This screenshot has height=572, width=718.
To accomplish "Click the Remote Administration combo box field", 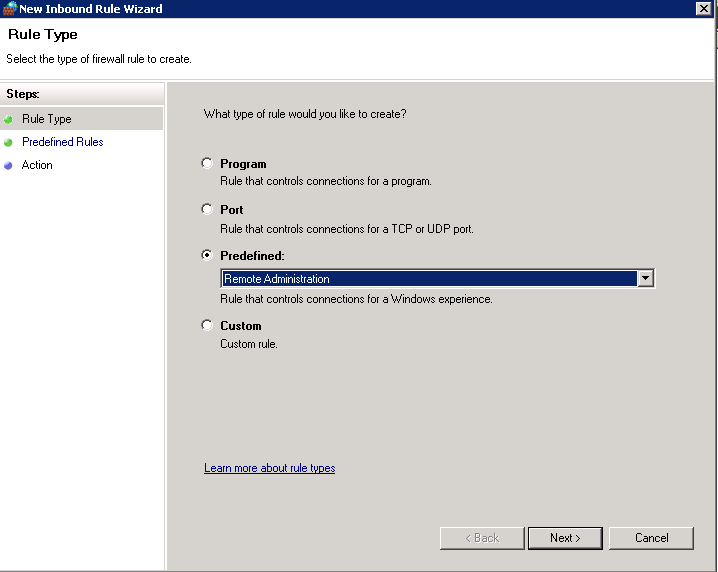I will (428, 279).
